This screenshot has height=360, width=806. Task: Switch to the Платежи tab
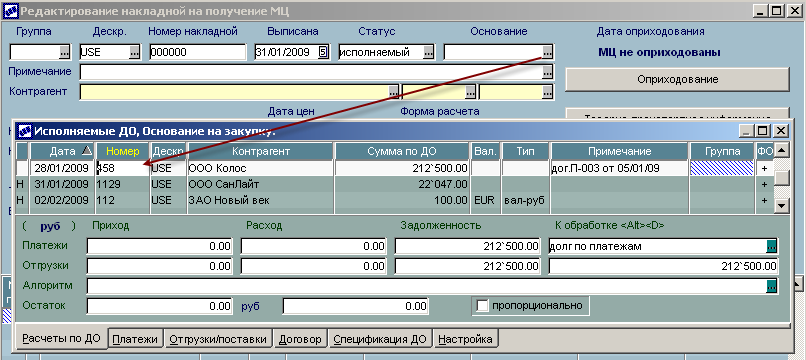point(136,339)
